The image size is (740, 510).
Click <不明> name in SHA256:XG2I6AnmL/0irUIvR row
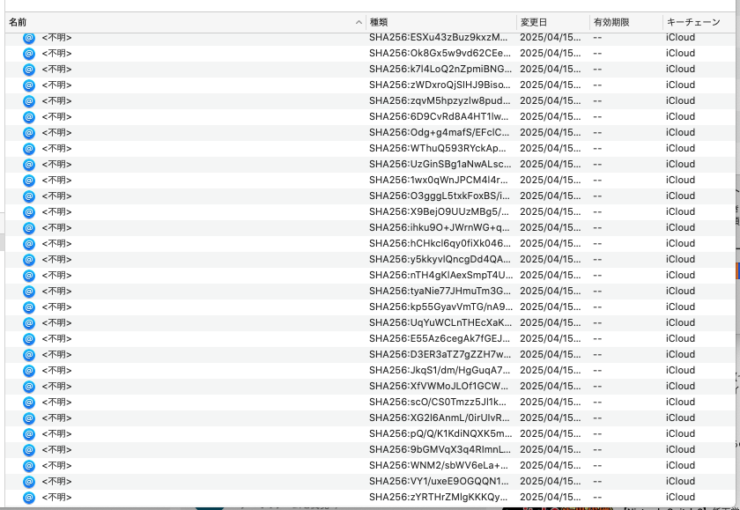[x=57, y=418]
